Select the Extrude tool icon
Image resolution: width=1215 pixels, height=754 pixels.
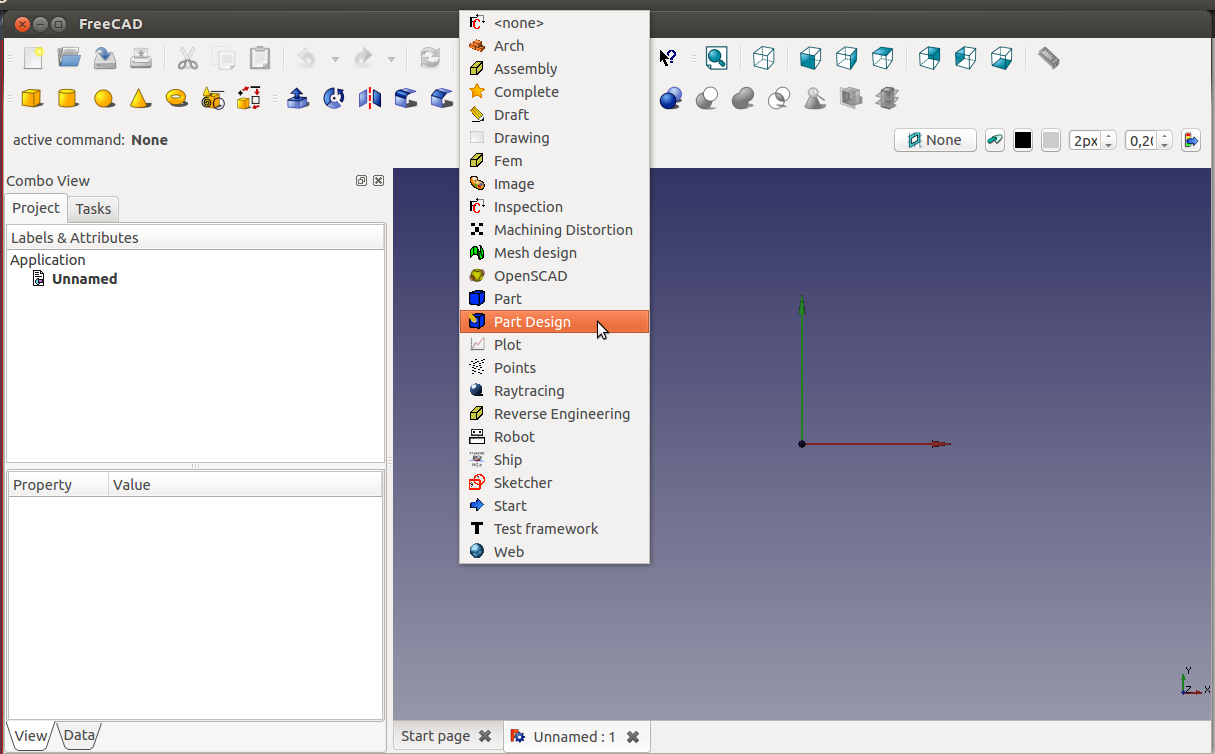298,98
